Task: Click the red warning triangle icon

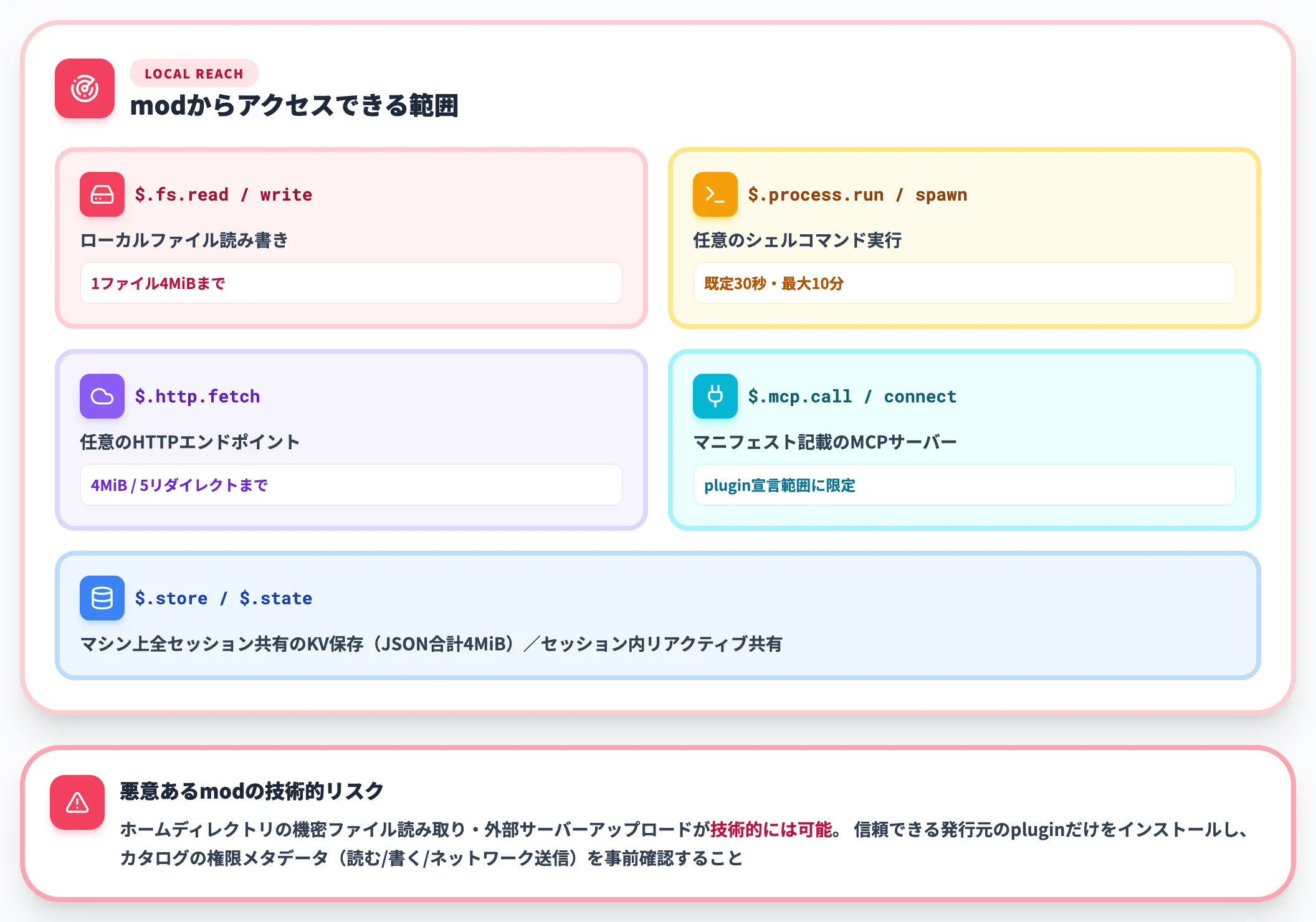Action: pyautogui.click(x=77, y=802)
